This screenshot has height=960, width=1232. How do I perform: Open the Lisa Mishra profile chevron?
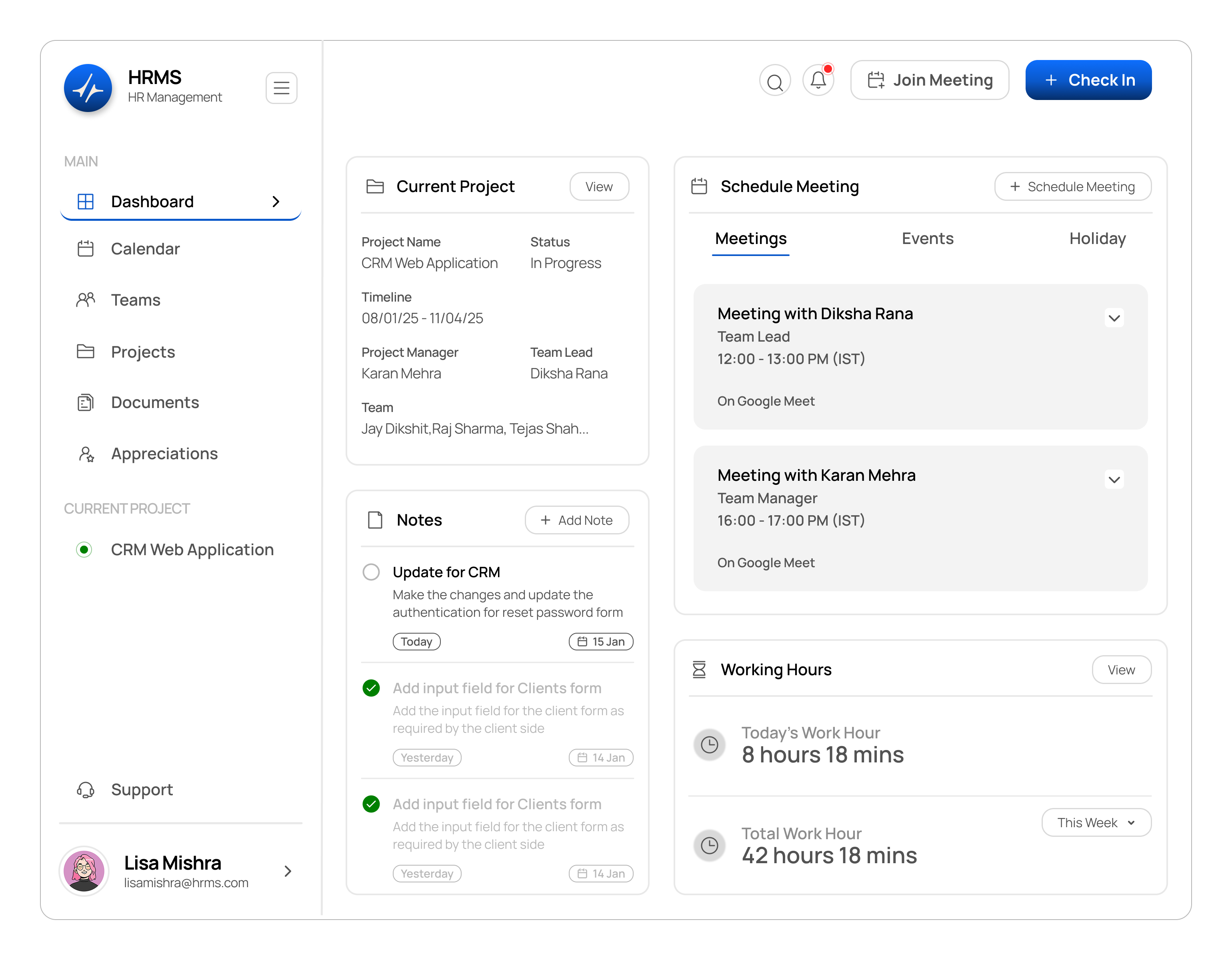click(288, 872)
